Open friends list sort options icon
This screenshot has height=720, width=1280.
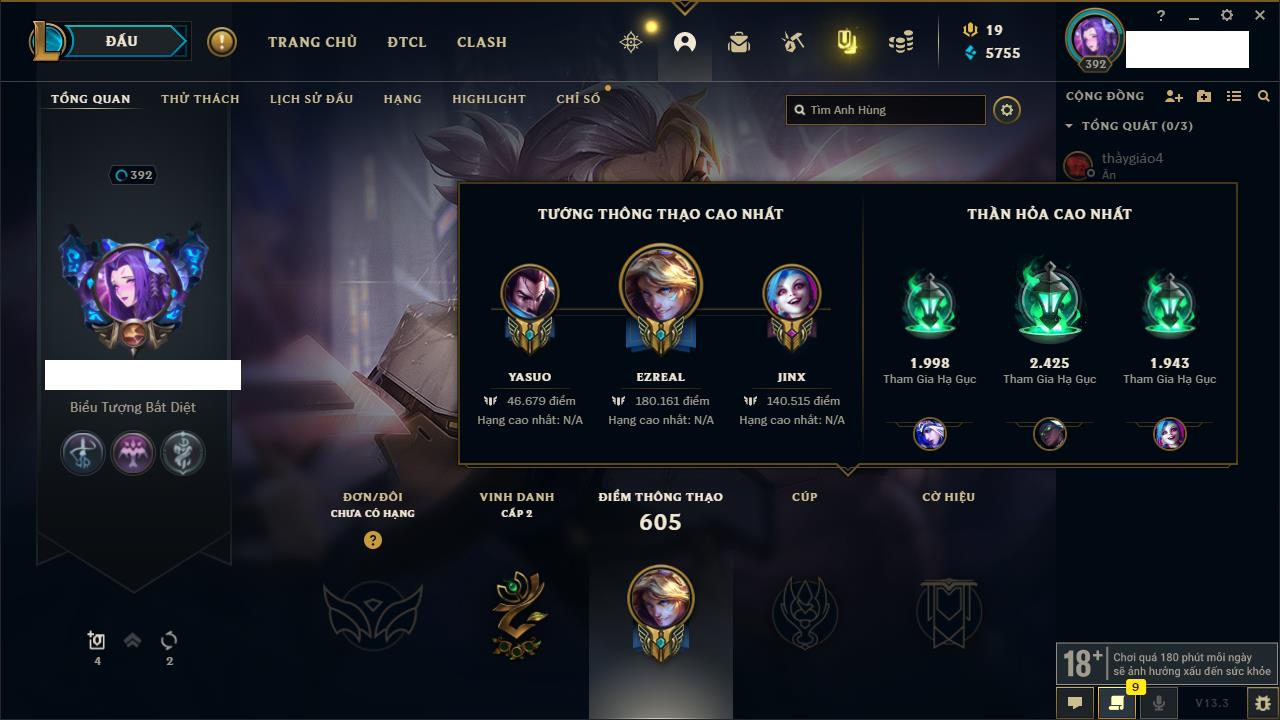1234,96
